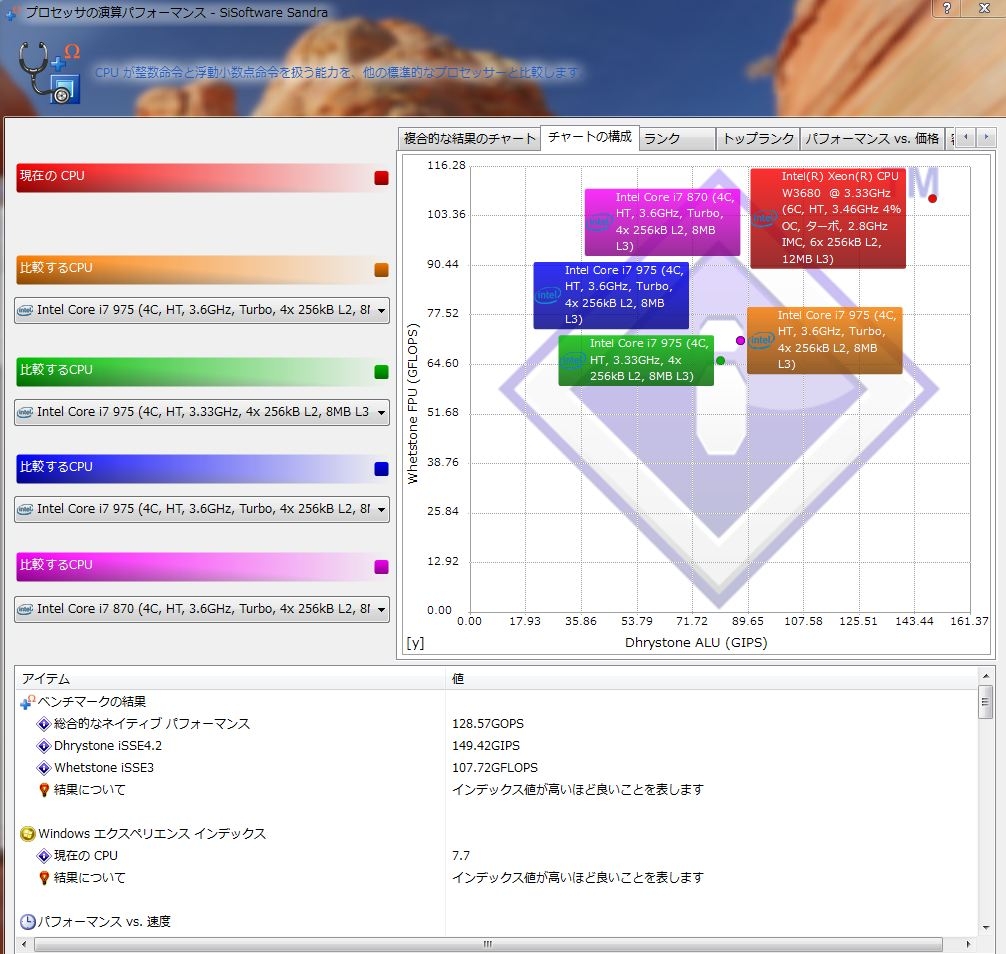Click the horizontal scrollbar thumb
The width and height of the screenshot is (1006, 954).
point(488,944)
